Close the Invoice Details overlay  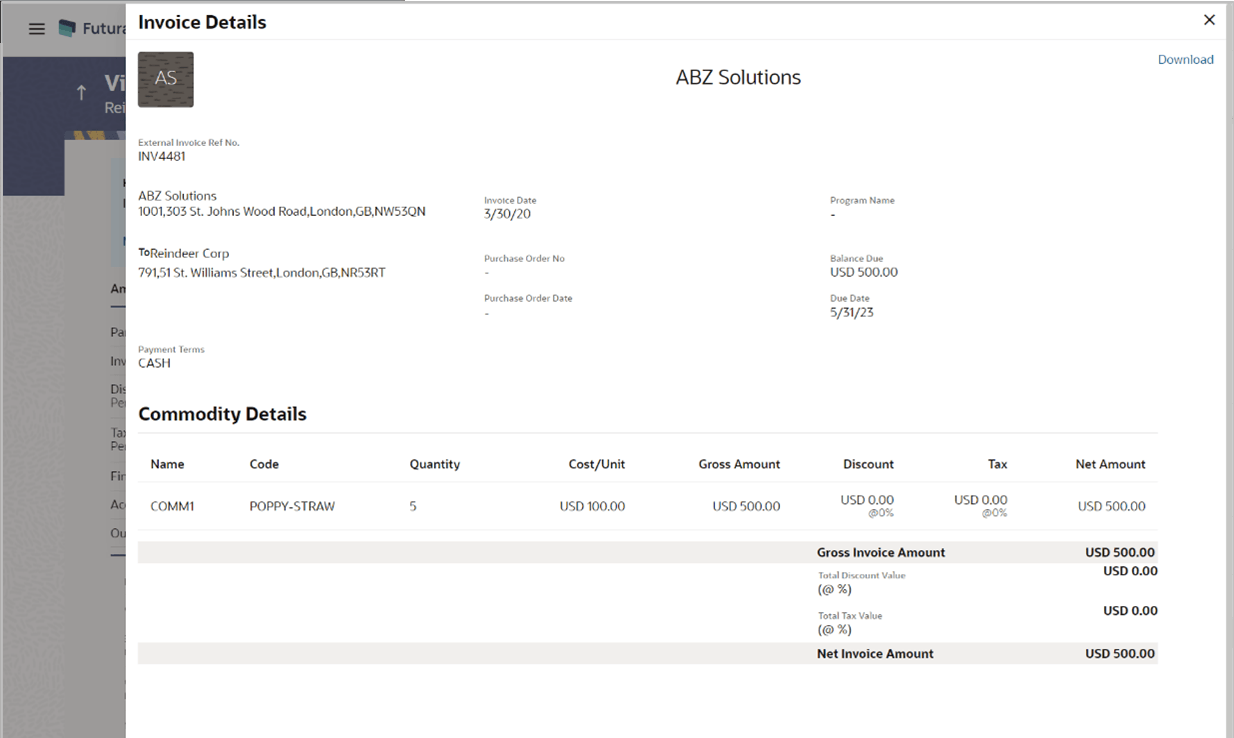[x=1209, y=20]
